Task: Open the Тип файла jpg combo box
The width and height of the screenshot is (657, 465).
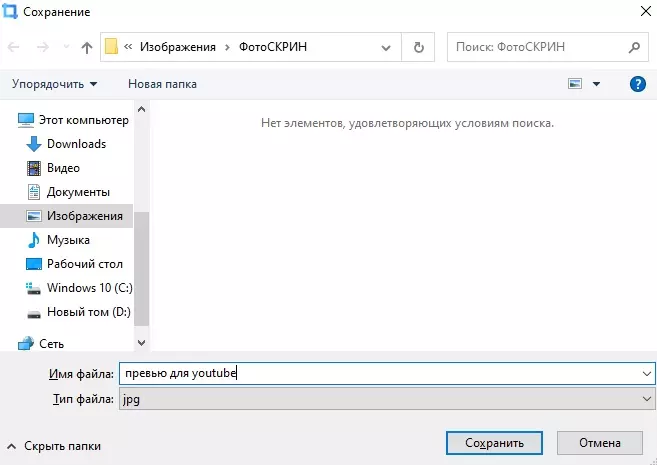Action: pos(387,399)
